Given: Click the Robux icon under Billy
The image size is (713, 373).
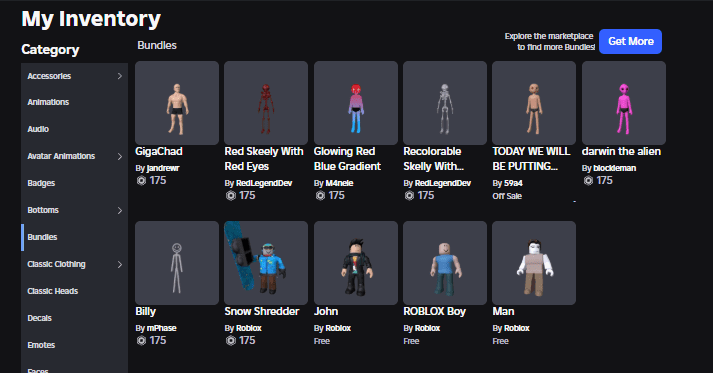Looking at the screenshot, I should pyautogui.click(x=141, y=341).
